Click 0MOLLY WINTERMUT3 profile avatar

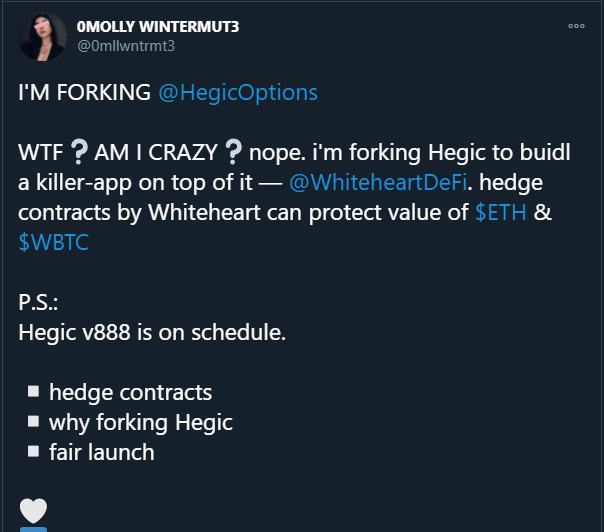click(42, 37)
